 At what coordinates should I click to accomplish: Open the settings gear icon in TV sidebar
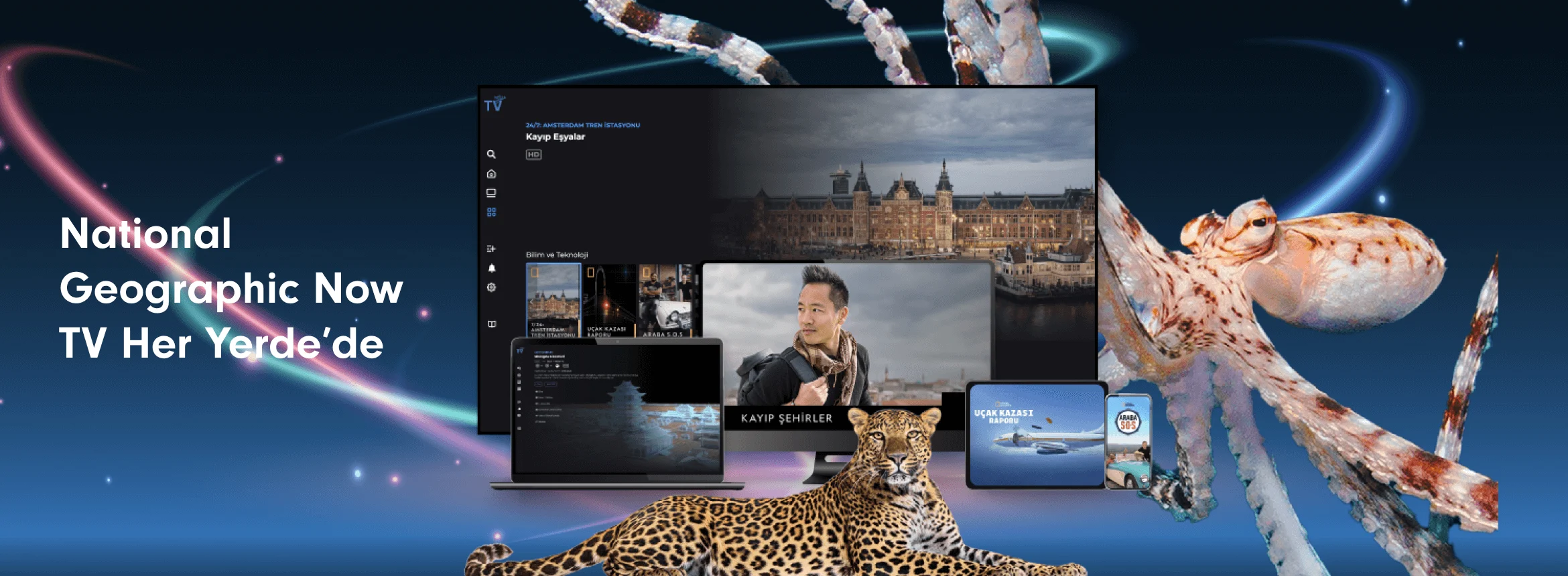pos(491,287)
